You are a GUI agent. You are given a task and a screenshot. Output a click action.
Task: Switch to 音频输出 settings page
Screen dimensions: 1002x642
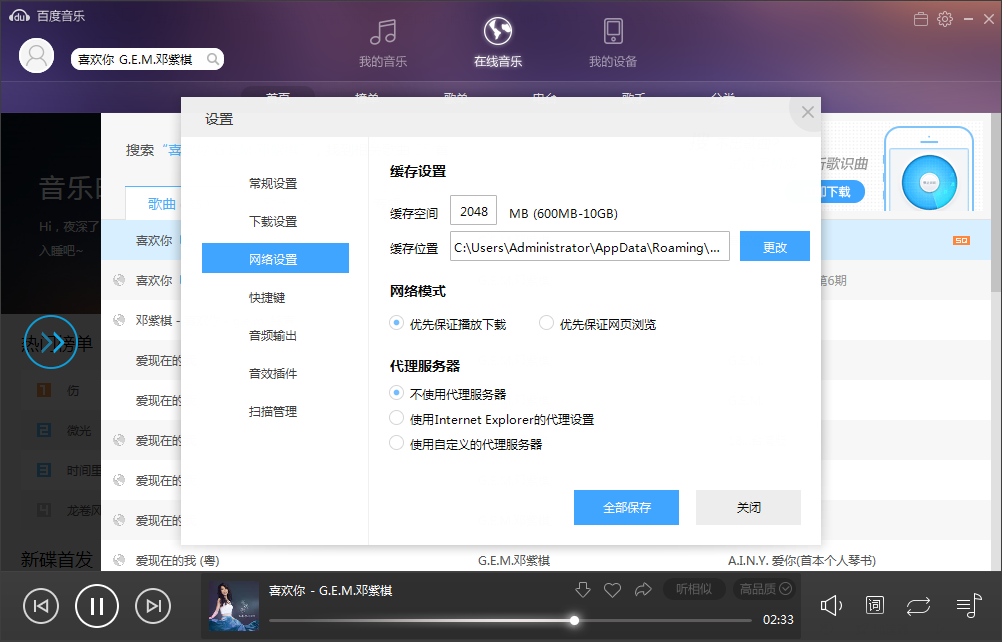pyautogui.click(x=273, y=335)
